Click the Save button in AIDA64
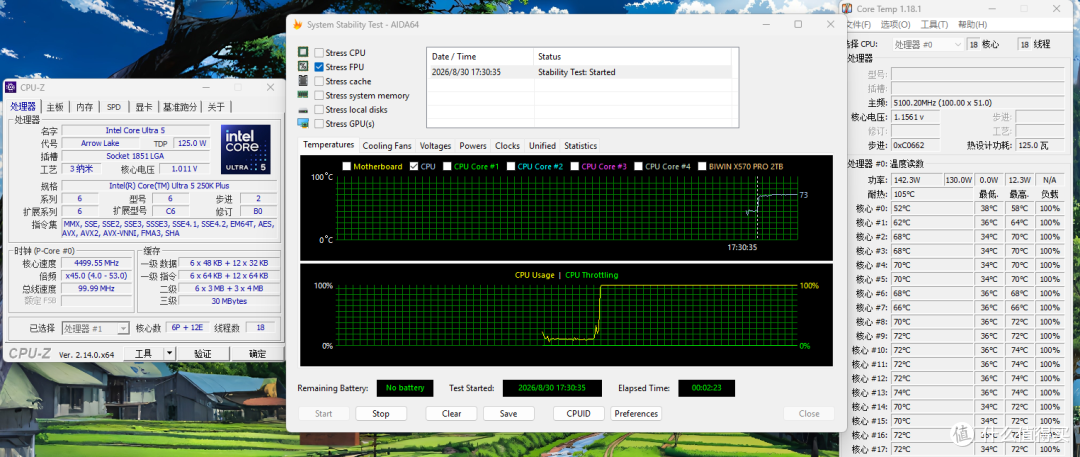 (509, 414)
